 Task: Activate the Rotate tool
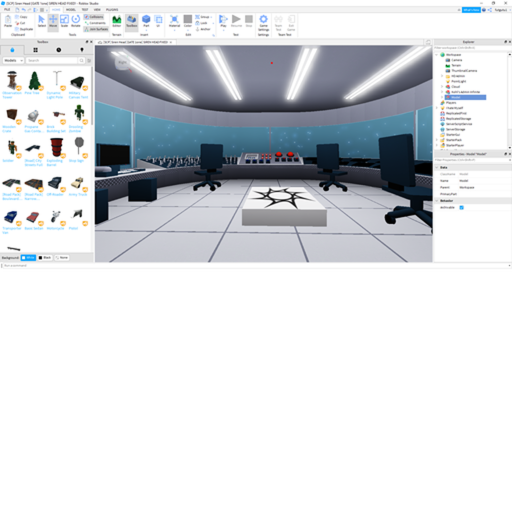(x=76, y=21)
